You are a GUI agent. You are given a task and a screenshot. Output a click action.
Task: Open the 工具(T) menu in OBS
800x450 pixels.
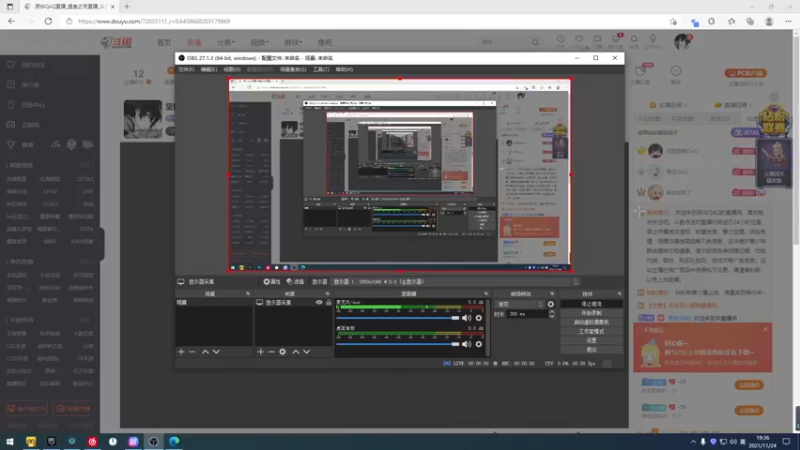click(x=321, y=69)
